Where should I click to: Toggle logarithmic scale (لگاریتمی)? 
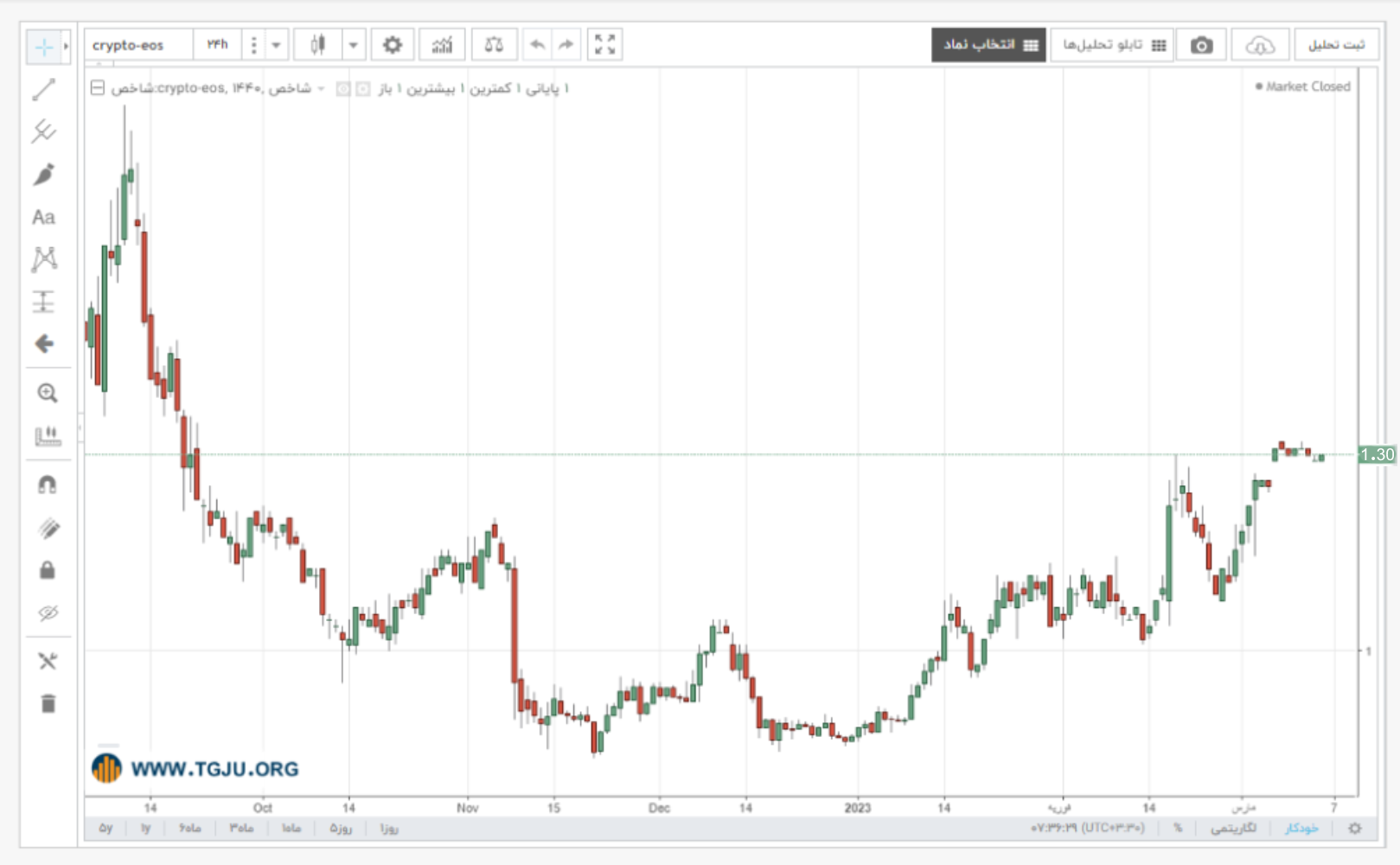point(1233,829)
